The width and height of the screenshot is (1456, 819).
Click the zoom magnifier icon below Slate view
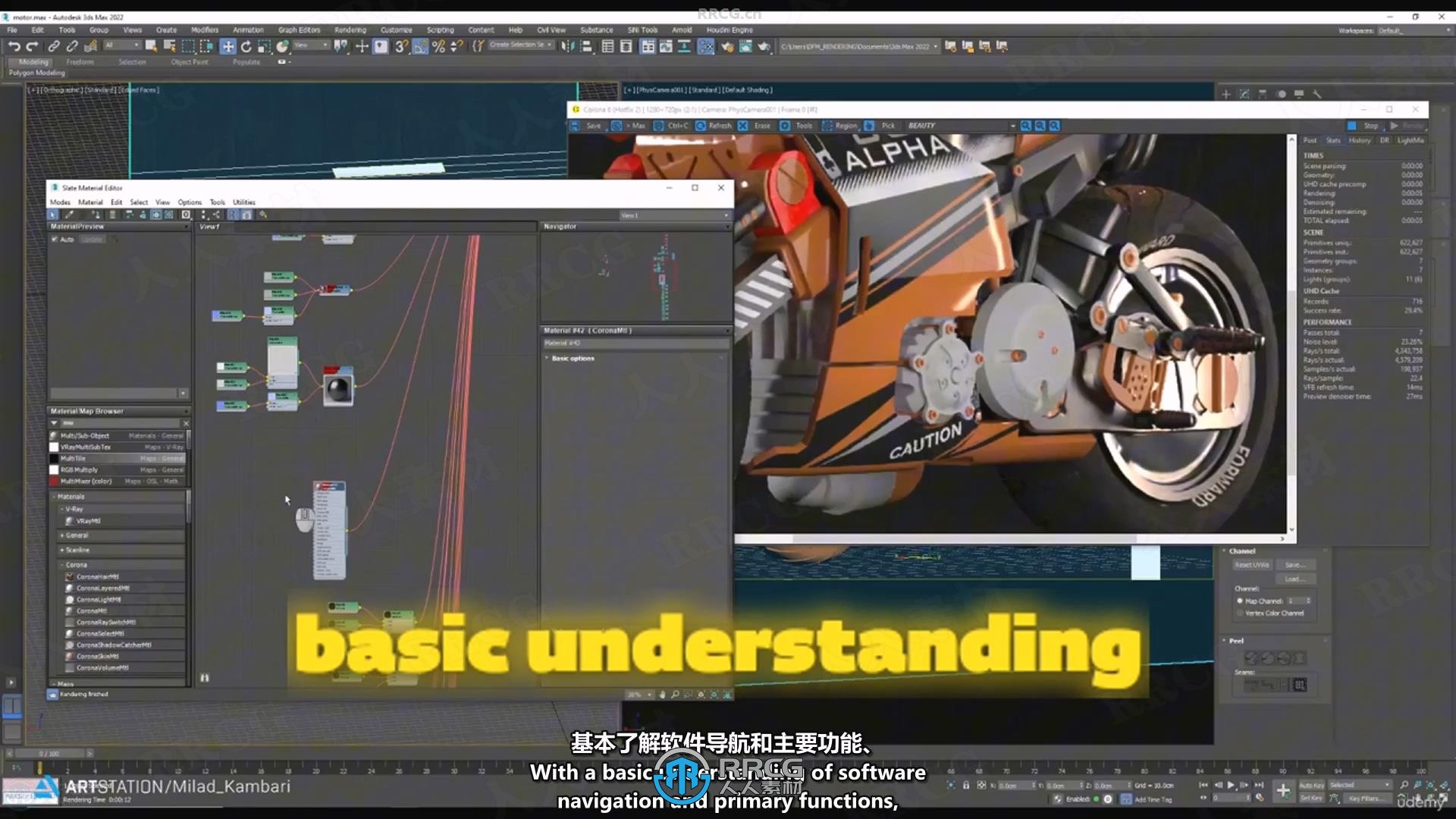675,695
